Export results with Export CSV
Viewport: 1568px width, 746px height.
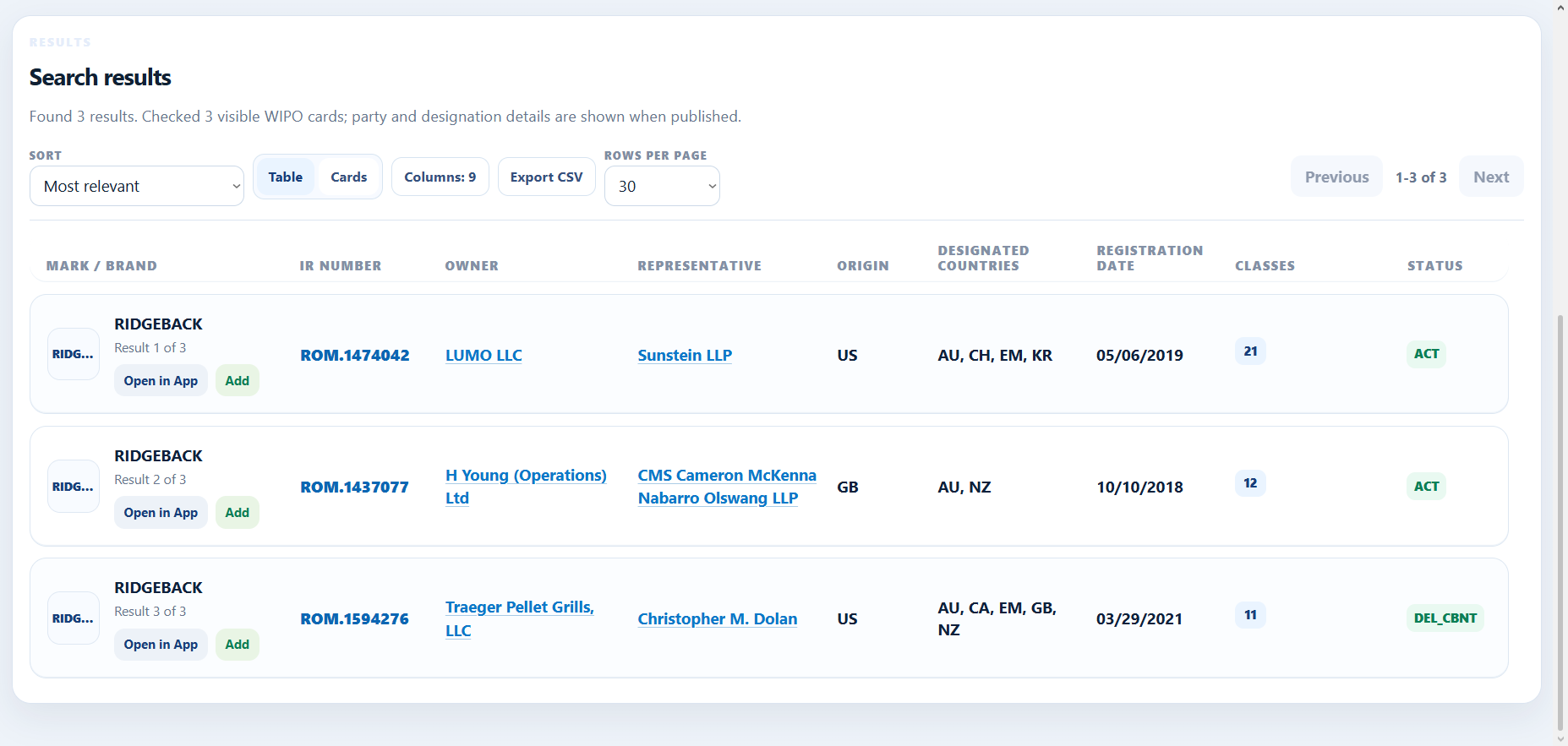[547, 177]
